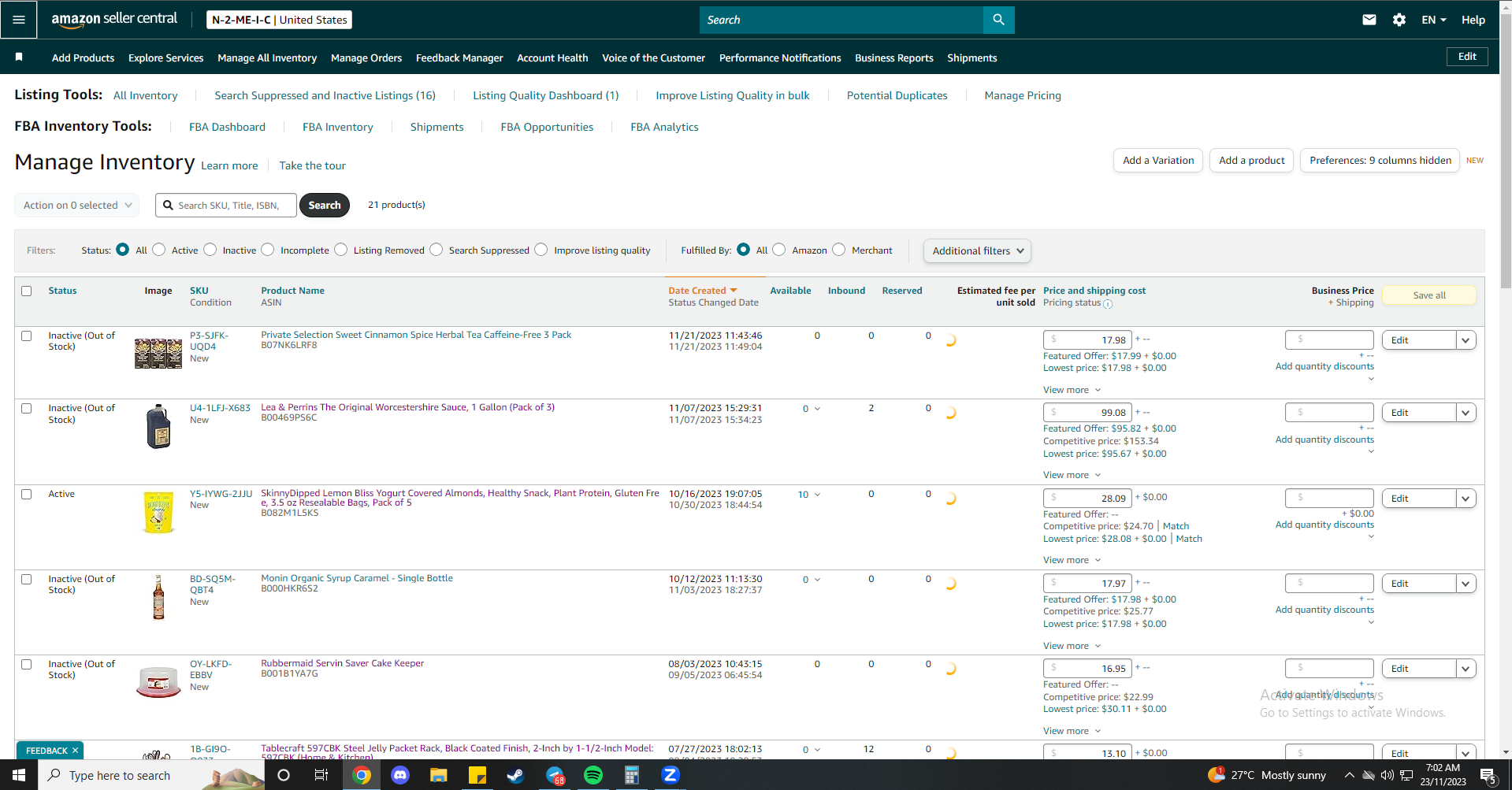Open Manage All Inventory menu
The width and height of the screenshot is (1512, 790).
tap(267, 57)
